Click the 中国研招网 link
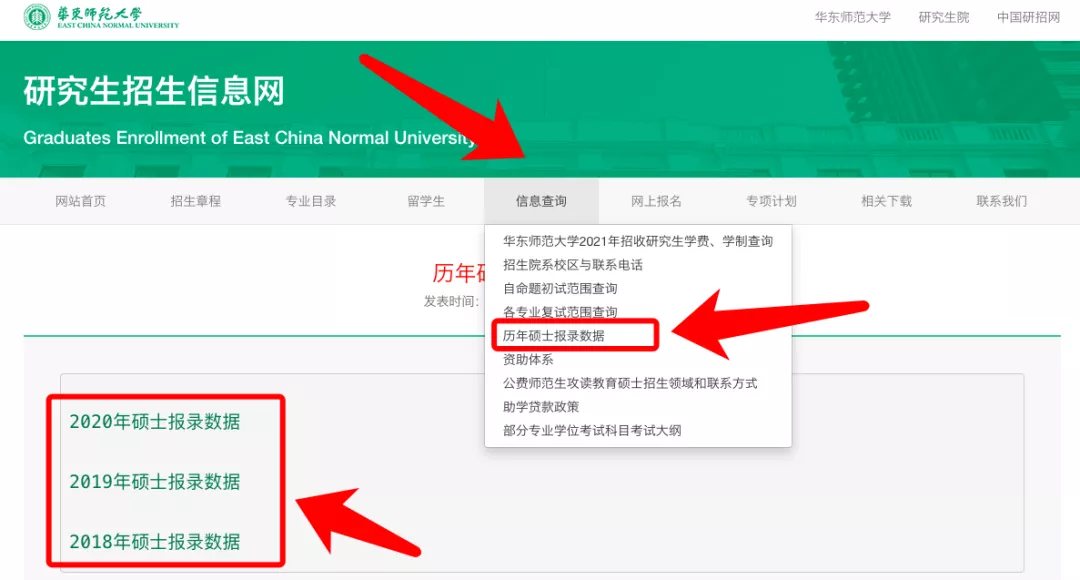Viewport: 1080px width, 580px height. tap(1028, 16)
